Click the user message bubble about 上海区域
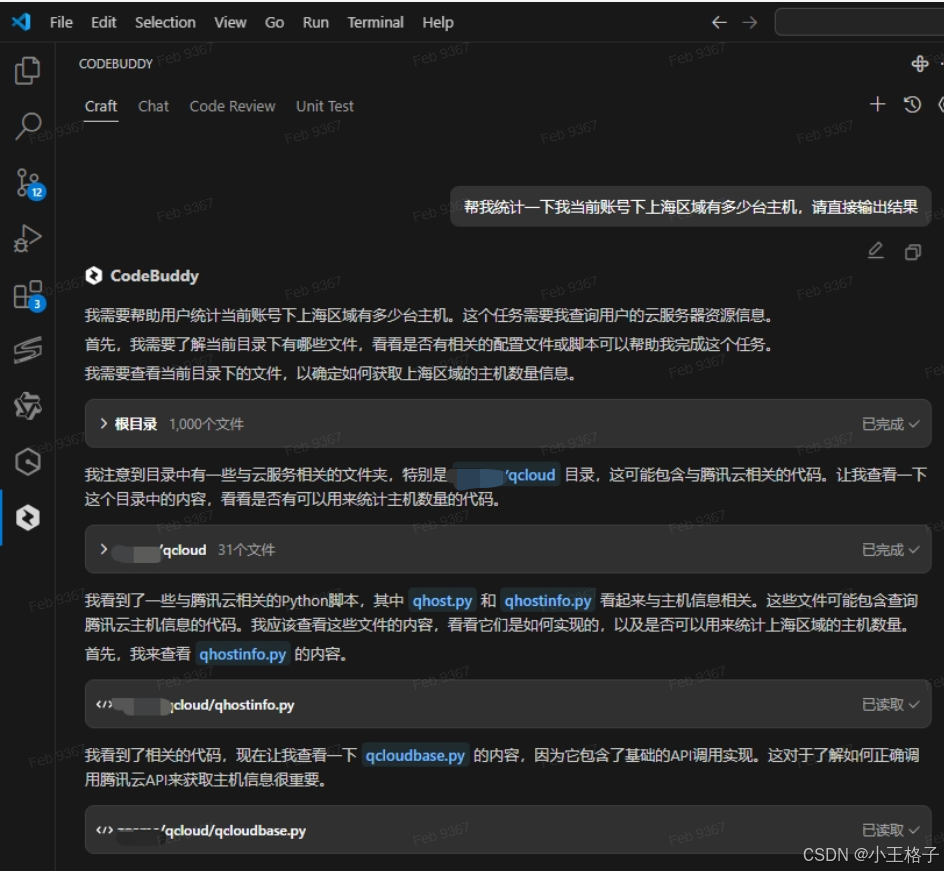This screenshot has width=944, height=871. [691, 207]
